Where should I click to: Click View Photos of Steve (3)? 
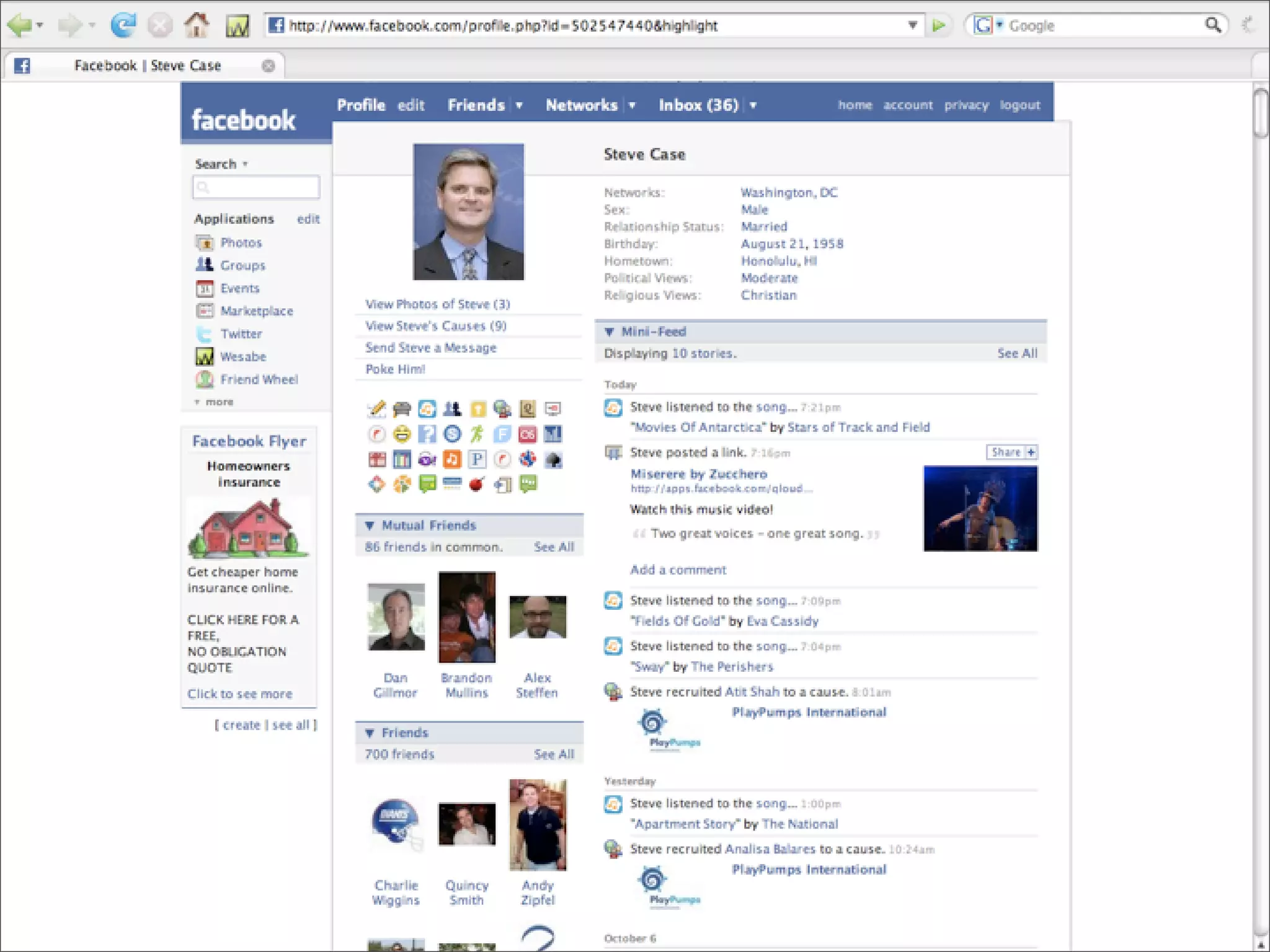point(438,304)
